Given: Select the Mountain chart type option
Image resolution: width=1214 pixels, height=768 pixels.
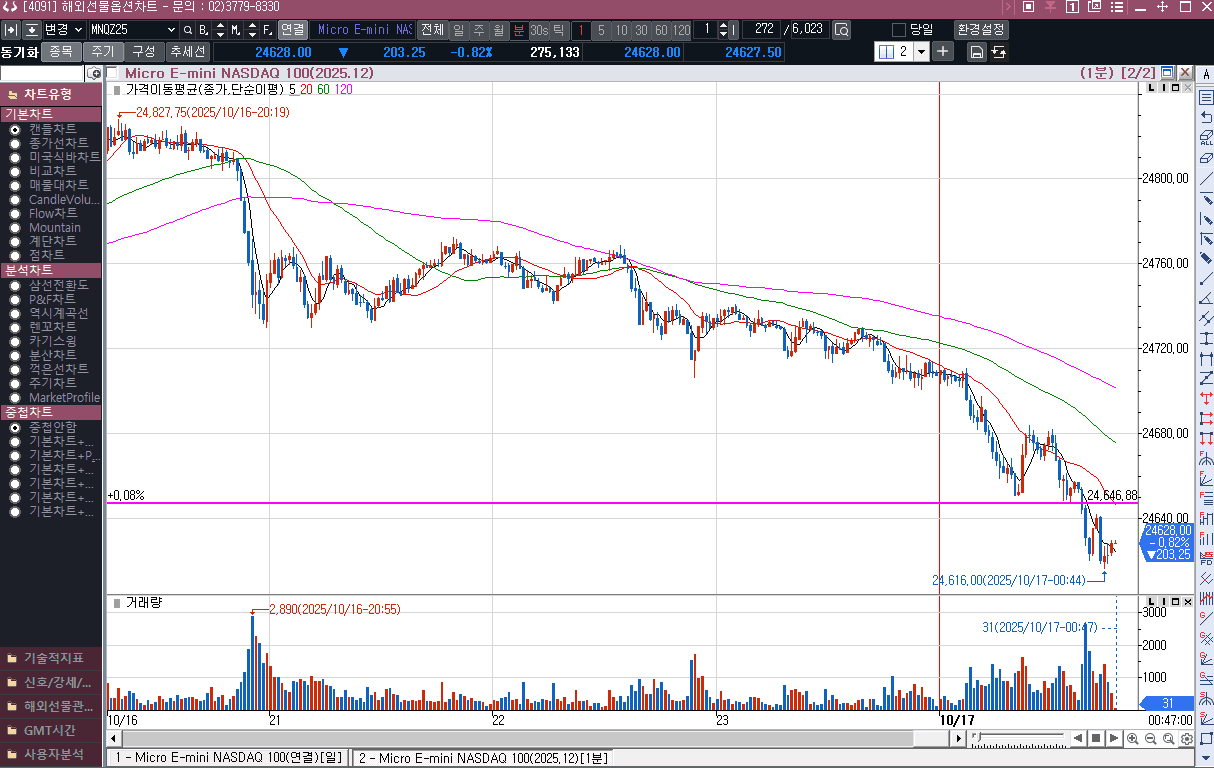Looking at the screenshot, I should coord(54,227).
